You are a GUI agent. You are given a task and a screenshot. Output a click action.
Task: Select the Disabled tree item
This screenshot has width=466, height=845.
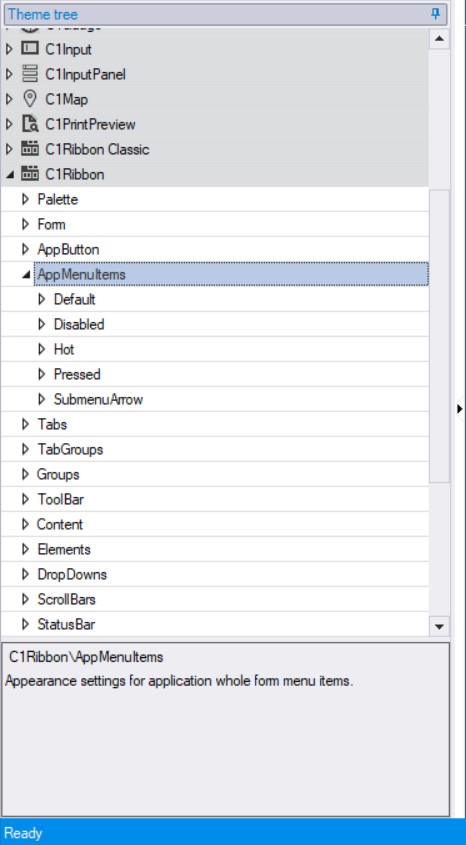(79, 324)
